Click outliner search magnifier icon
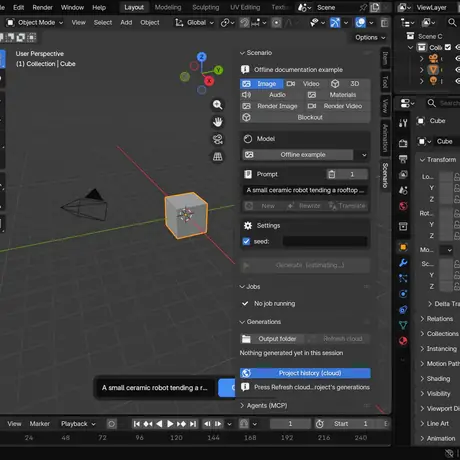This screenshot has height=460, width=460. point(452,22)
